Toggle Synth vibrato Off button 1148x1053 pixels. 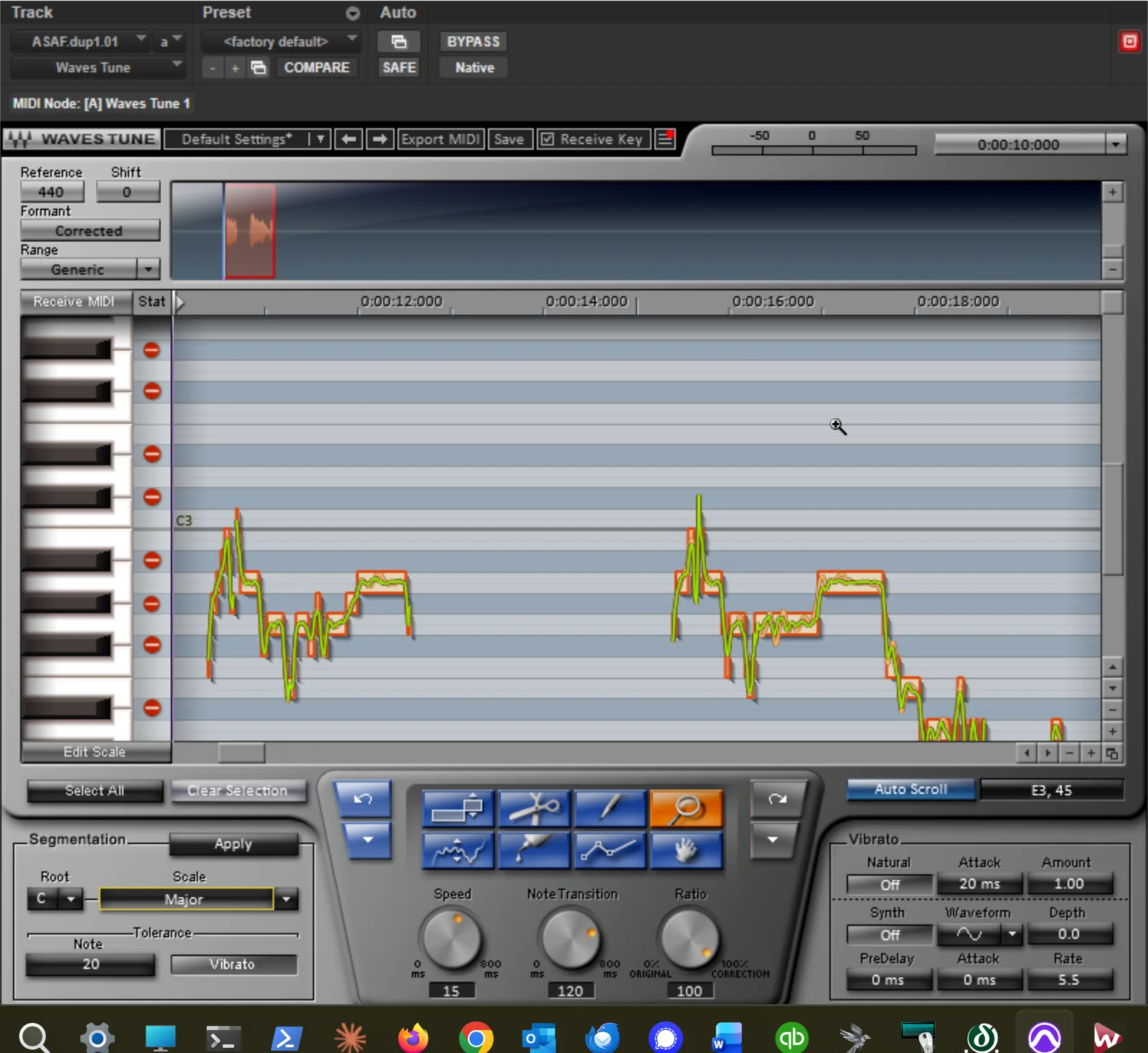pos(890,935)
